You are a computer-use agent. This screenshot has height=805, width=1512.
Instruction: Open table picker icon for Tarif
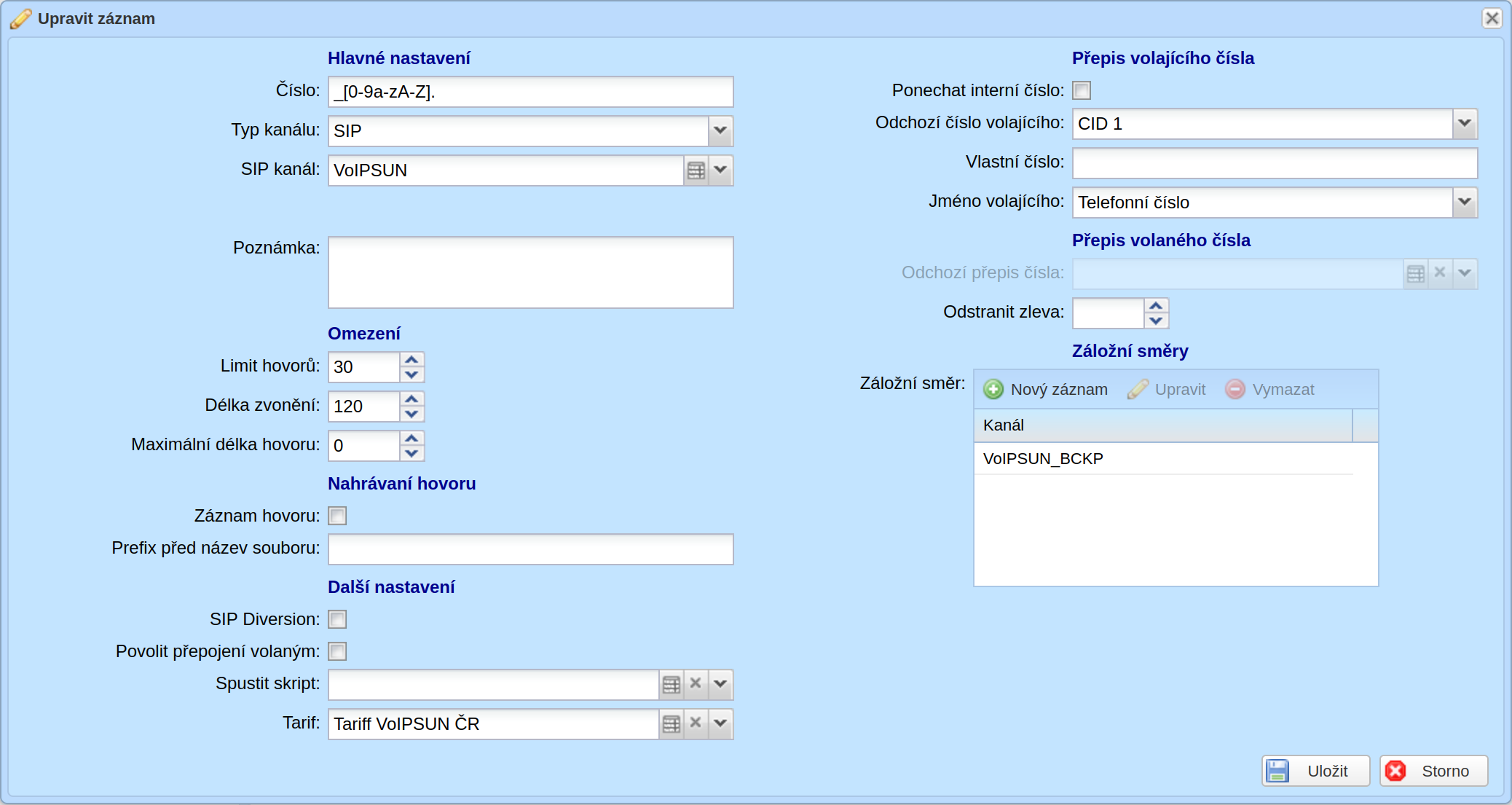(672, 723)
